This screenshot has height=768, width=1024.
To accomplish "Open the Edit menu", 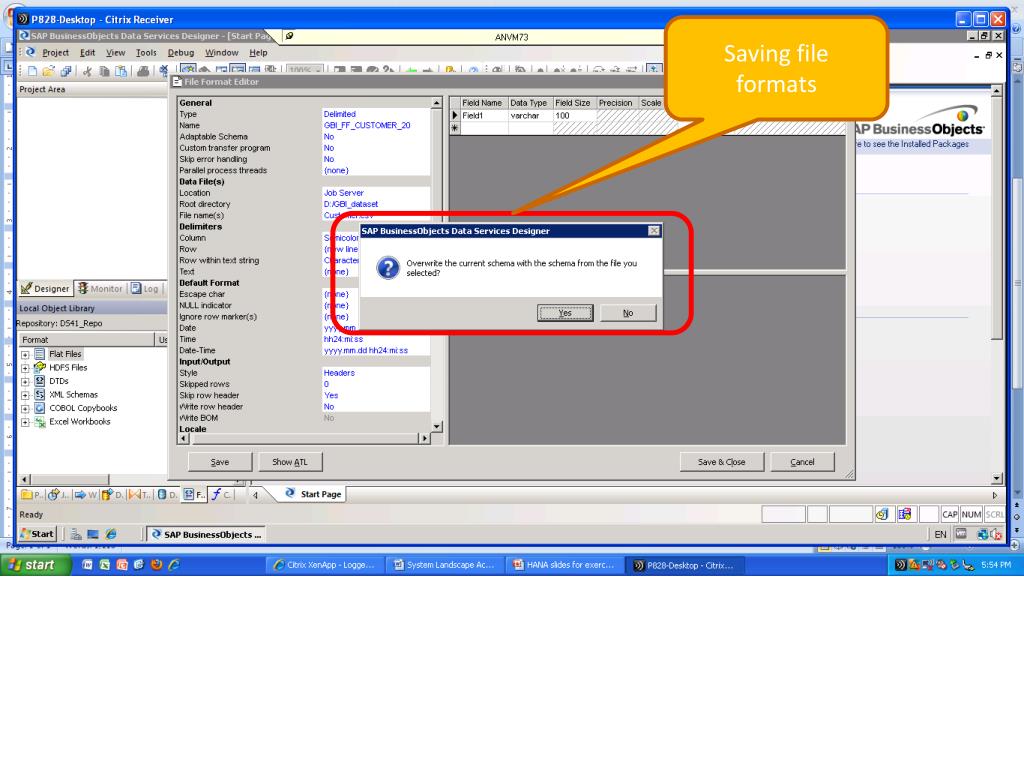I will coord(88,53).
